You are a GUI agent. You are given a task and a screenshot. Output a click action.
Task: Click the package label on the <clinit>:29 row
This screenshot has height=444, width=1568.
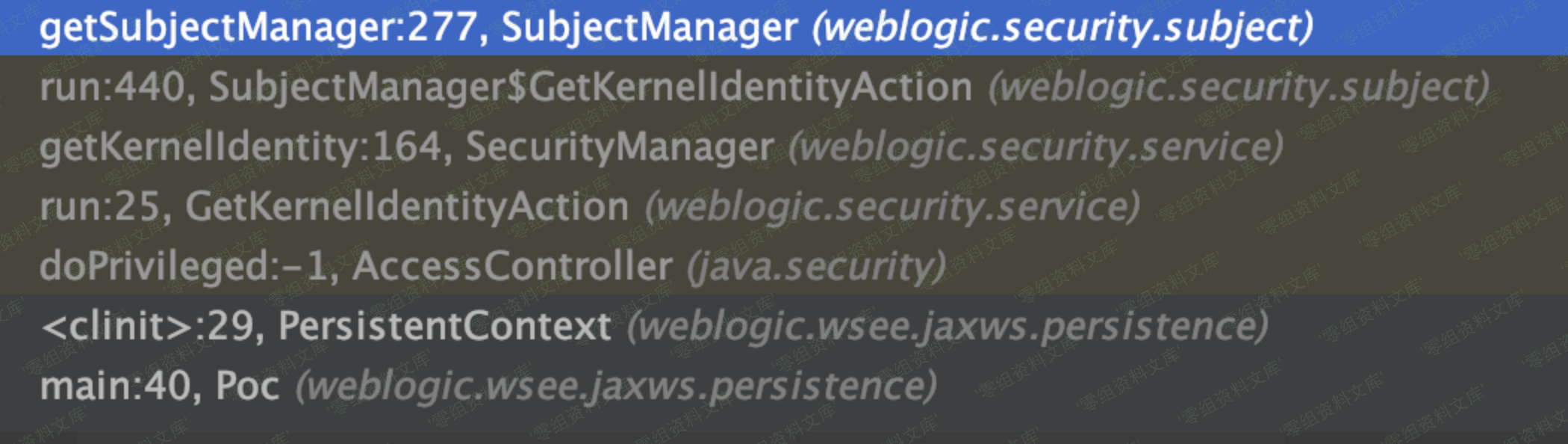point(948,327)
